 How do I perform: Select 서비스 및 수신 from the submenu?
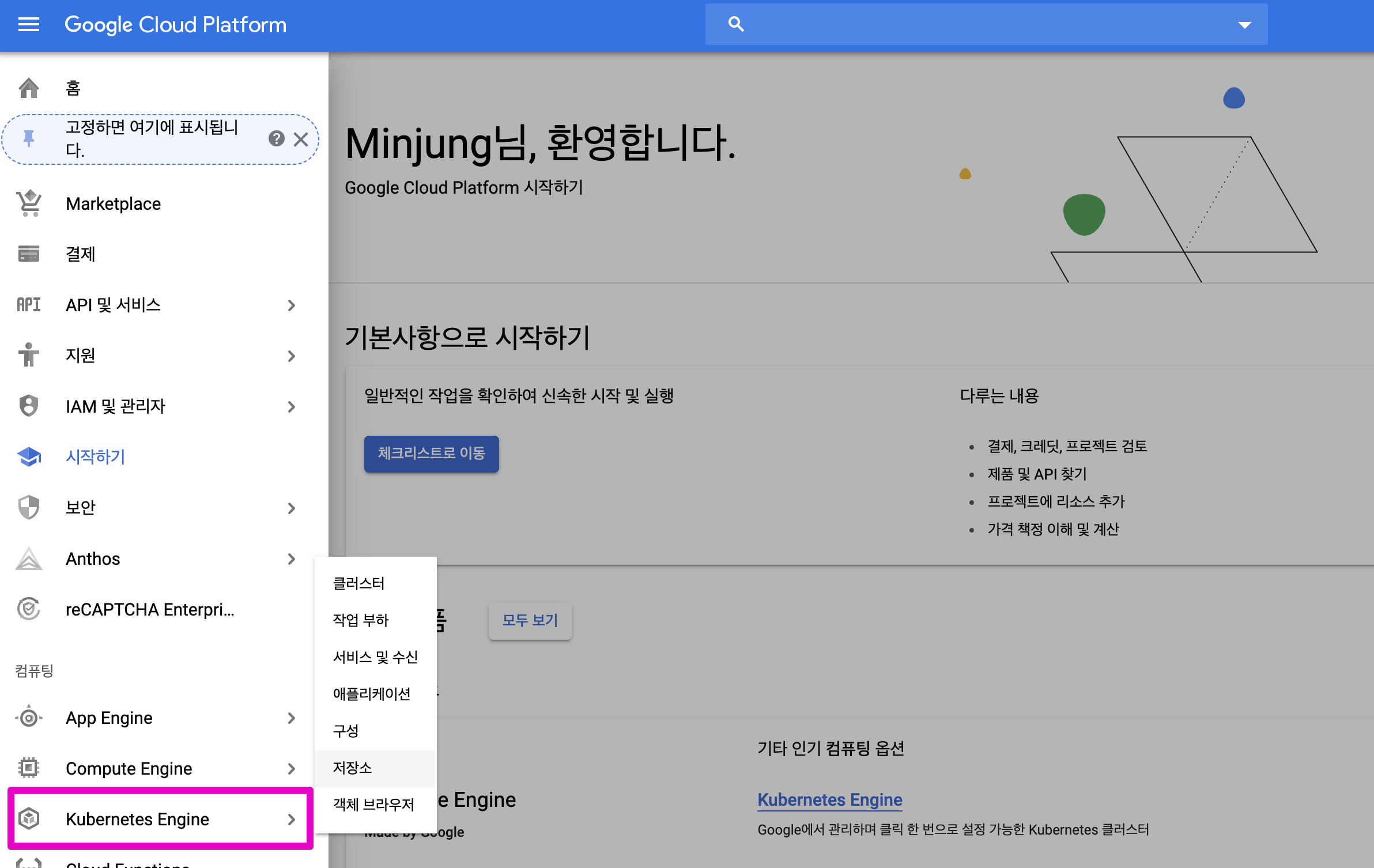376,657
